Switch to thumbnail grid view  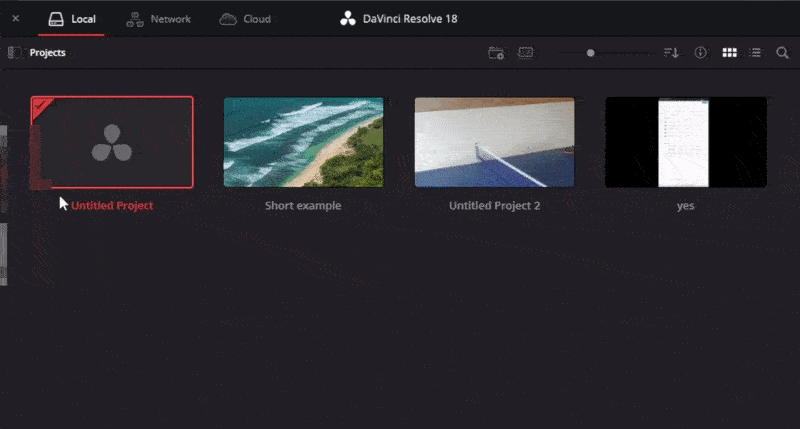(730, 53)
